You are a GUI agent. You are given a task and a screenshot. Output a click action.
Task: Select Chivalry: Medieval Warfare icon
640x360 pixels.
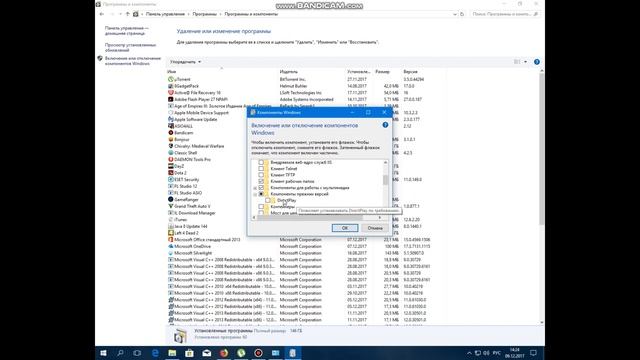click(171, 146)
